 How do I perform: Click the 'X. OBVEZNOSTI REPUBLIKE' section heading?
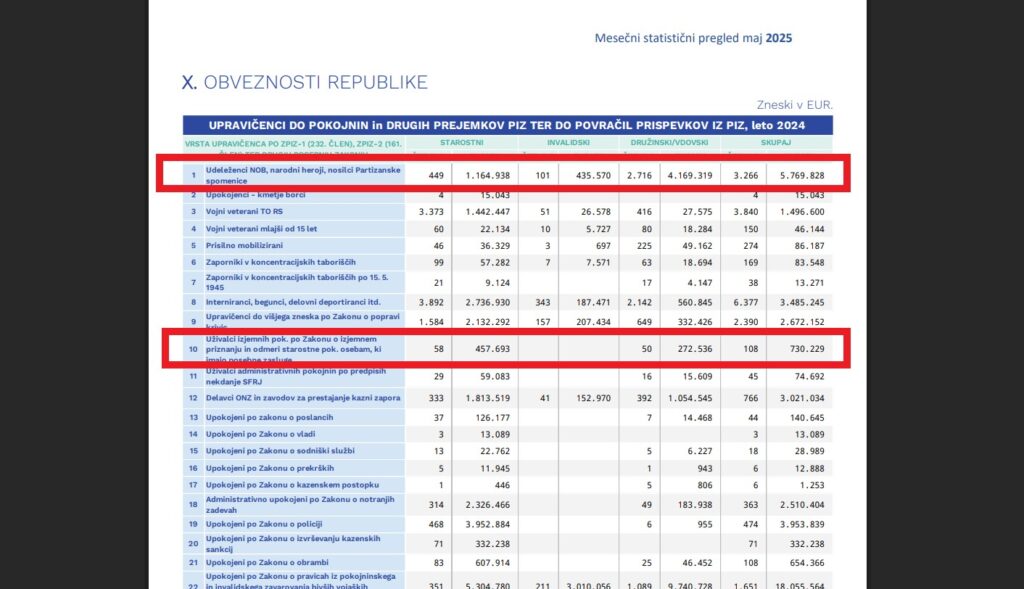point(304,82)
